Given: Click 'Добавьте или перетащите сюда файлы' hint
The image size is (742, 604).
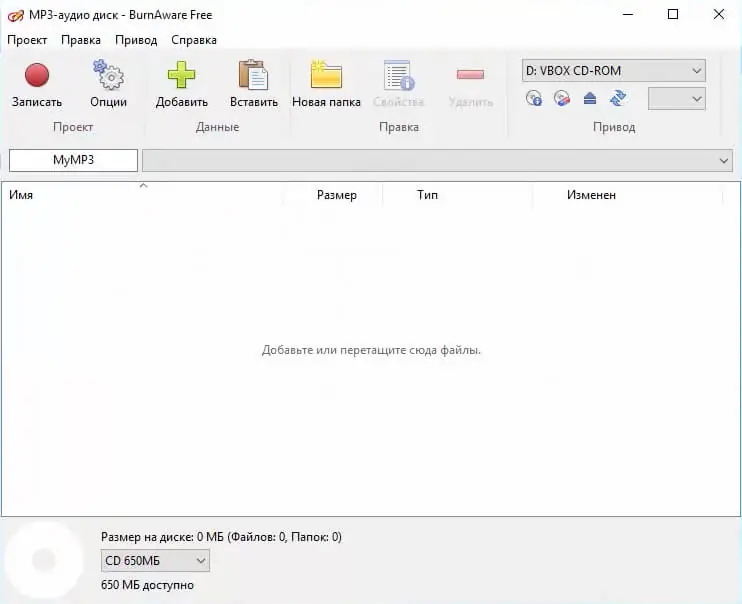Looking at the screenshot, I should [371, 350].
